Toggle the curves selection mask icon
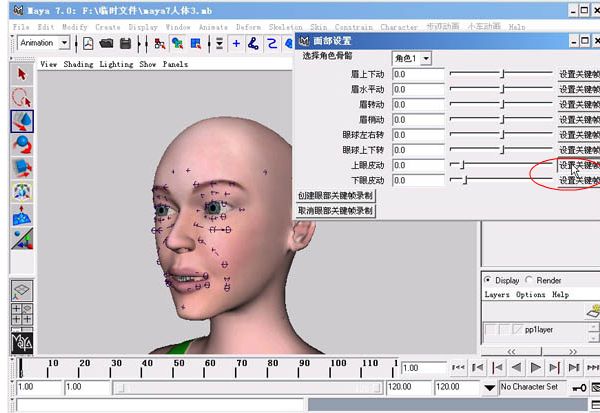Viewport: 600px width, 413px height. pyautogui.click(x=272, y=43)
